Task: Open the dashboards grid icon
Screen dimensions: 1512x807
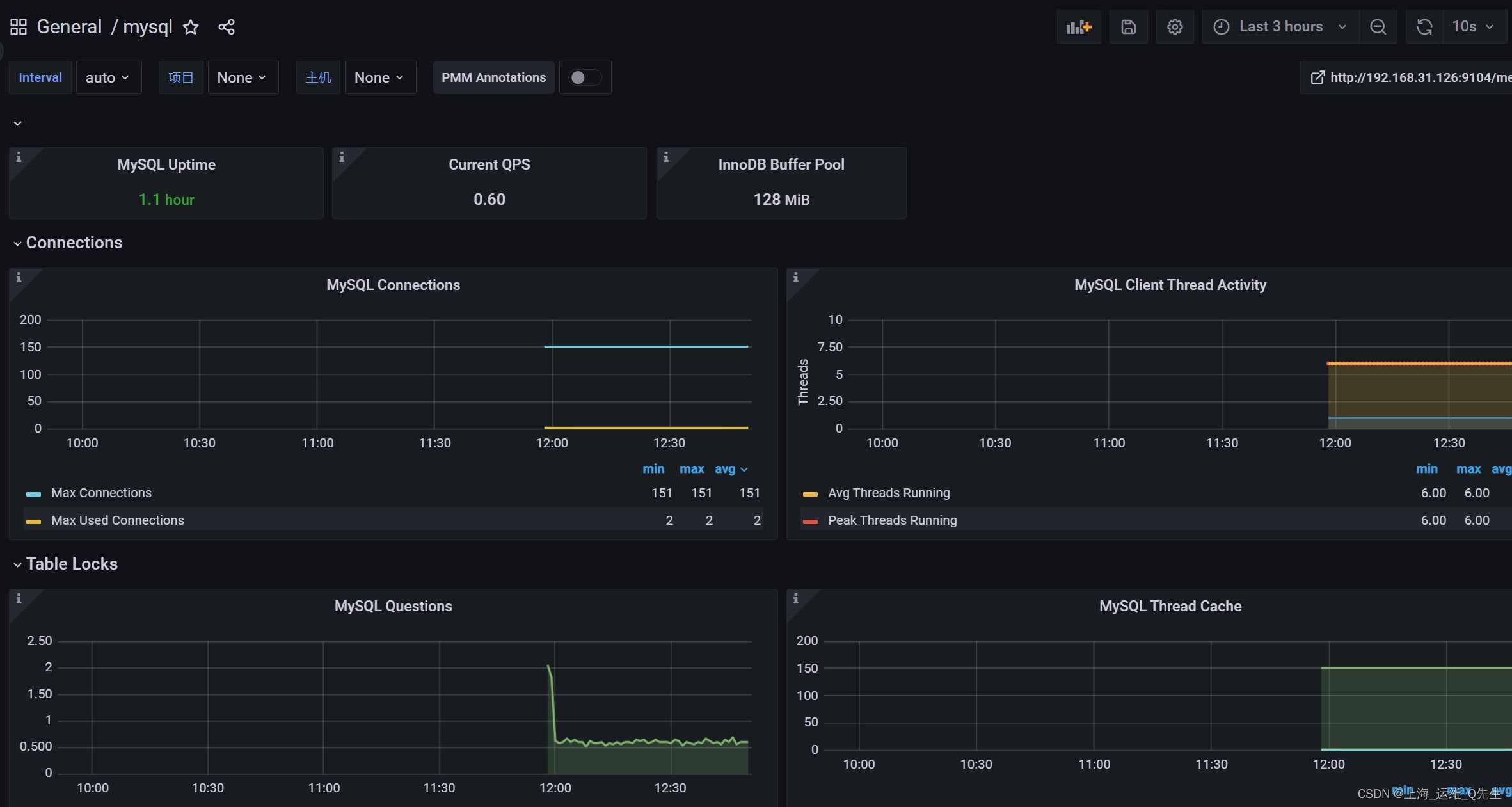Action: click(x=19, y=27)
